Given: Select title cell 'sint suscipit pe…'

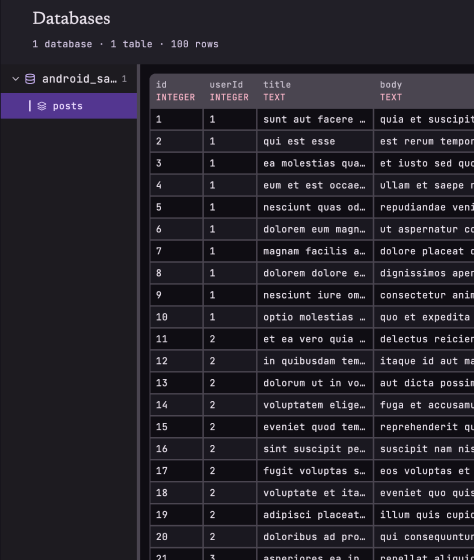Looking at the screenshot, I should 315,449.
